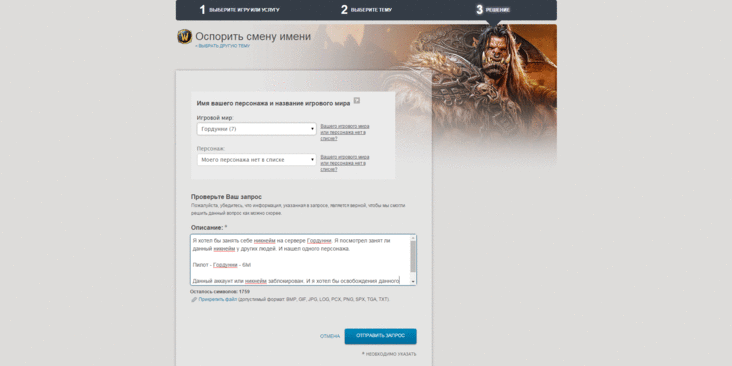Click the description box scrollbar down arrow
Screen dimensions: 732x366
point(413,282)
